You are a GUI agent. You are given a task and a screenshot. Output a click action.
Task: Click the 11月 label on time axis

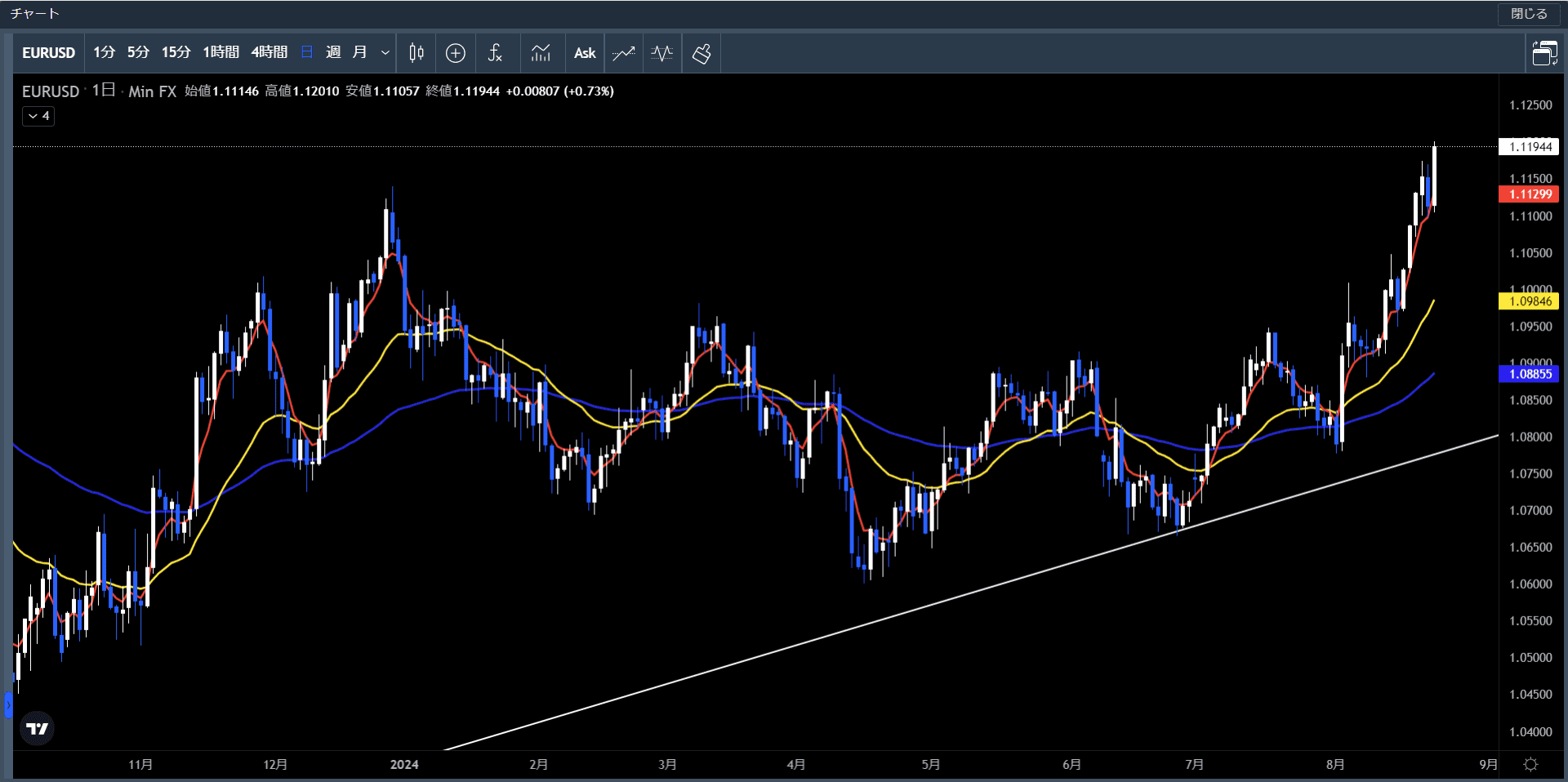140,765
